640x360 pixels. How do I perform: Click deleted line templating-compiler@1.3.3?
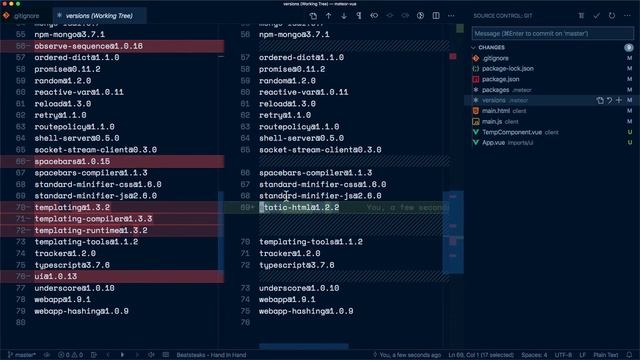(93, 219)
